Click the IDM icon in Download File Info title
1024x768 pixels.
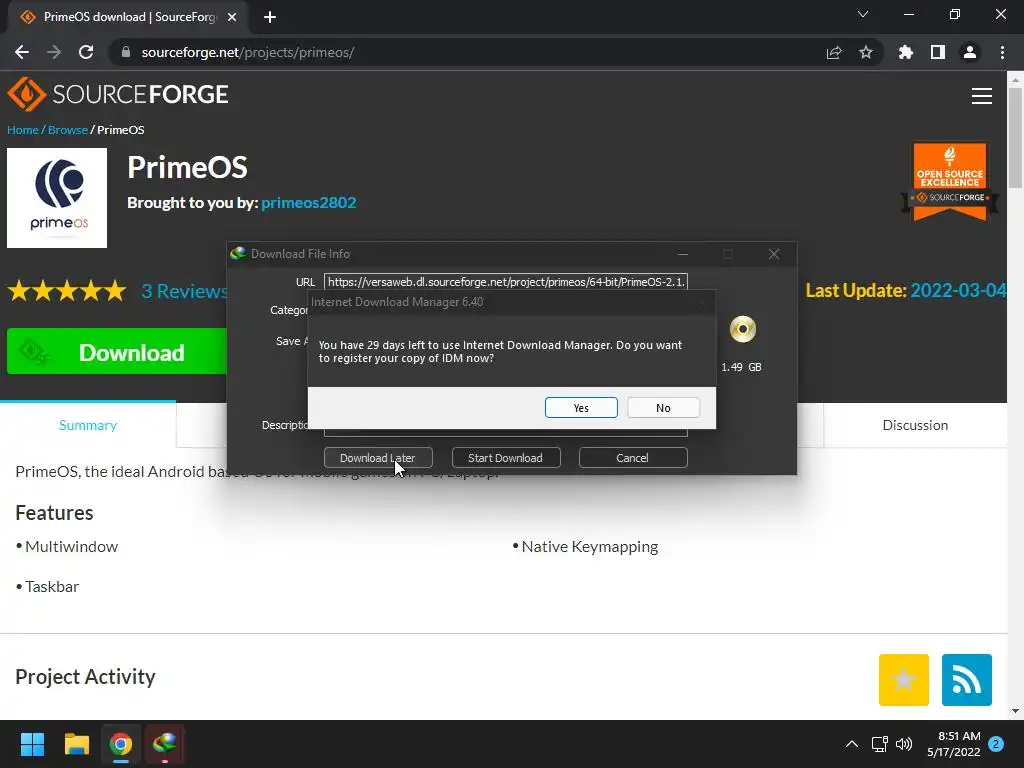coord(238,253)
